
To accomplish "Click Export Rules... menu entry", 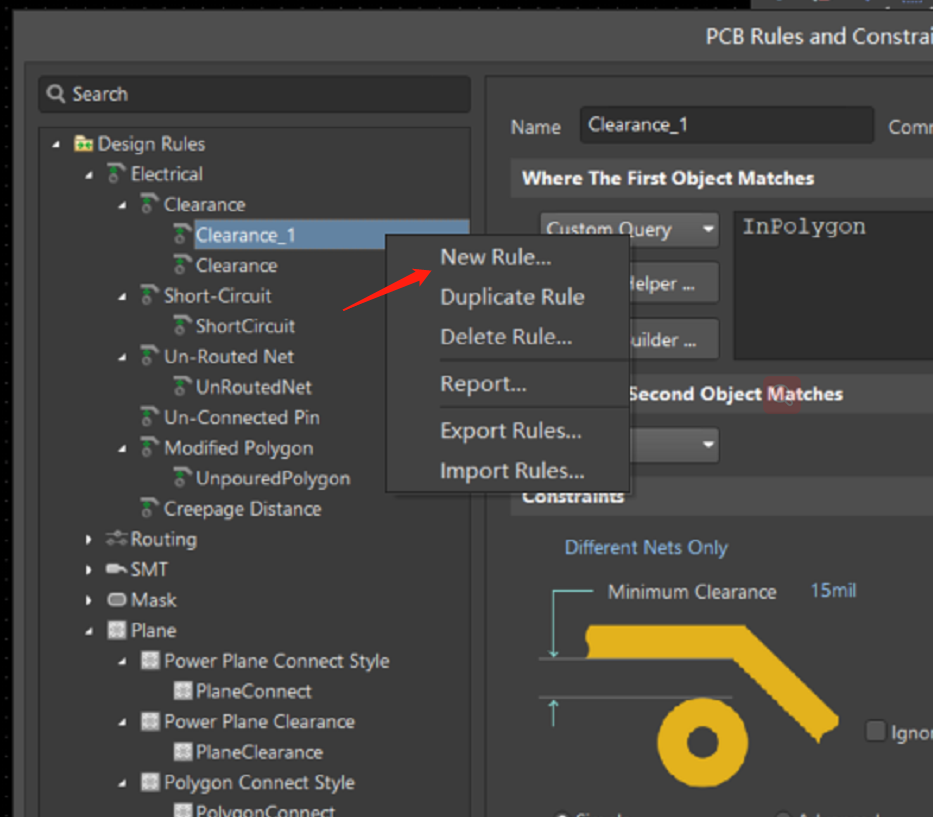I will point(511,431).
